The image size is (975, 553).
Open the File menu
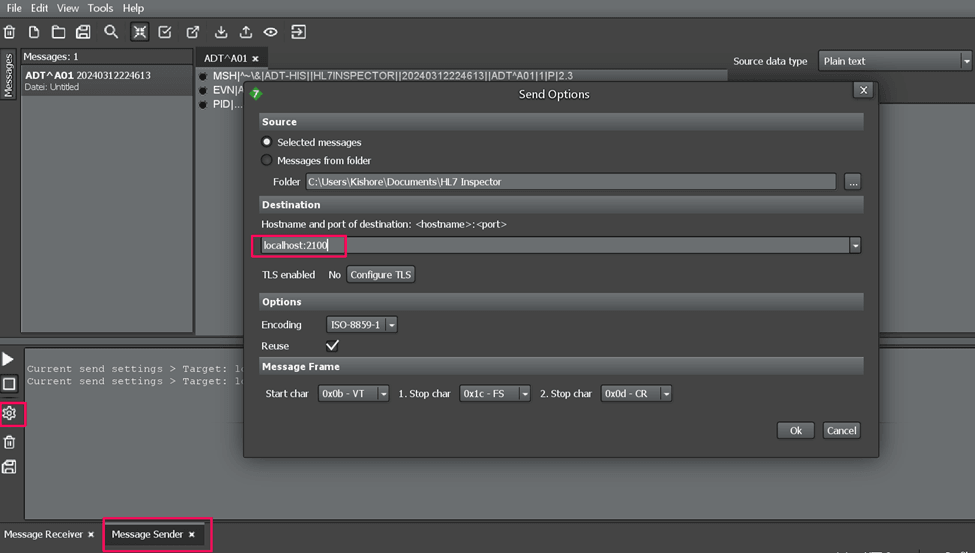click(14, 8)
